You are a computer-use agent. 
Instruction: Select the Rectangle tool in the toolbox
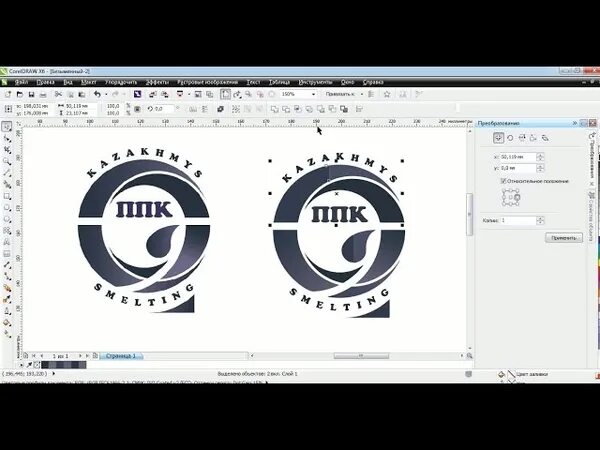tap(7, 196)
